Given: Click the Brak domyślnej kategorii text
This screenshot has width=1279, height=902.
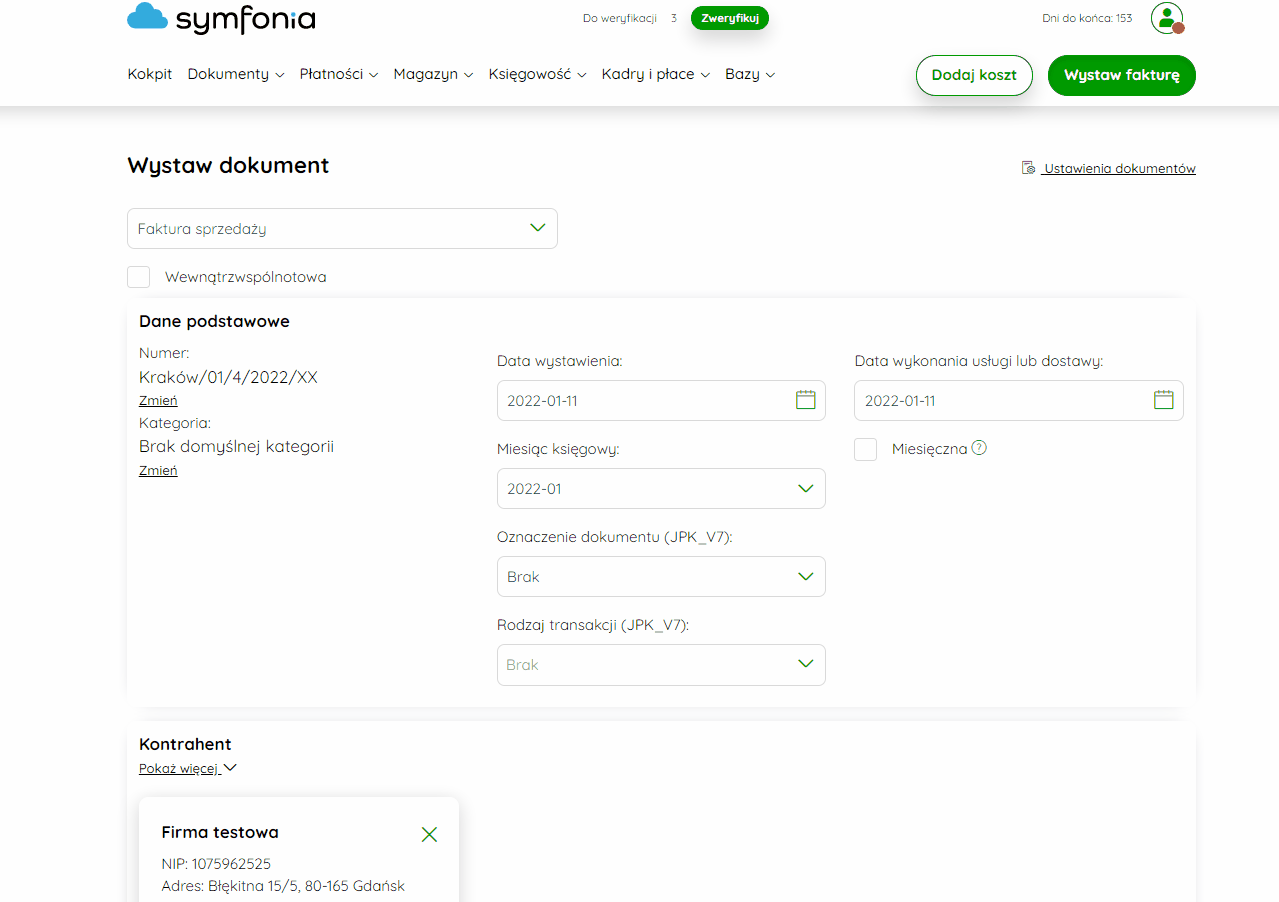Looking at the screenshot, I should tap(236, 446).
